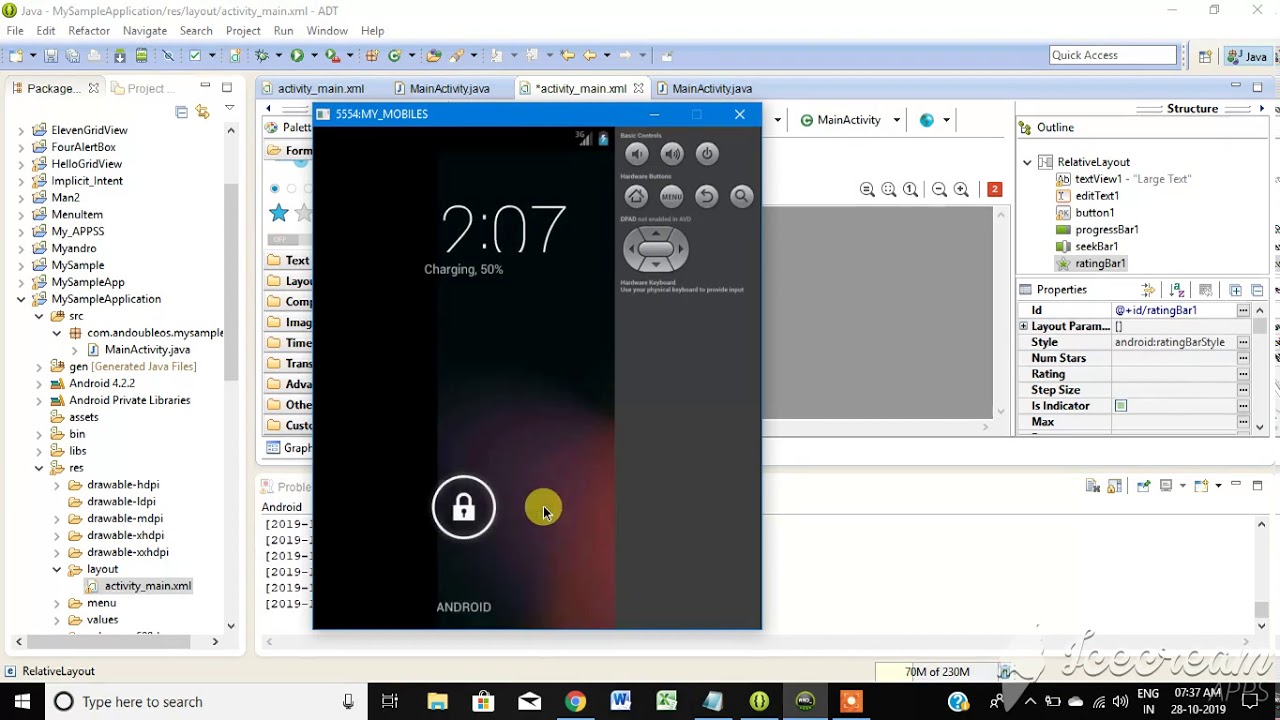The height and width of the screenshot is (720, 1280).
Task: Click the ellipsis button for Id property
Action: click(x=1243, y=310)
